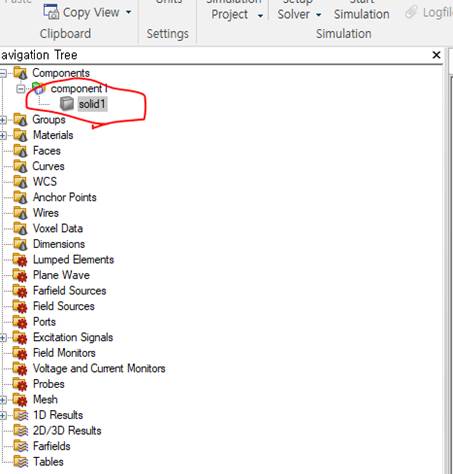Screen dimensions: 453x474
Task: Close the Navigation Tree panel
Action: (436, 55)
